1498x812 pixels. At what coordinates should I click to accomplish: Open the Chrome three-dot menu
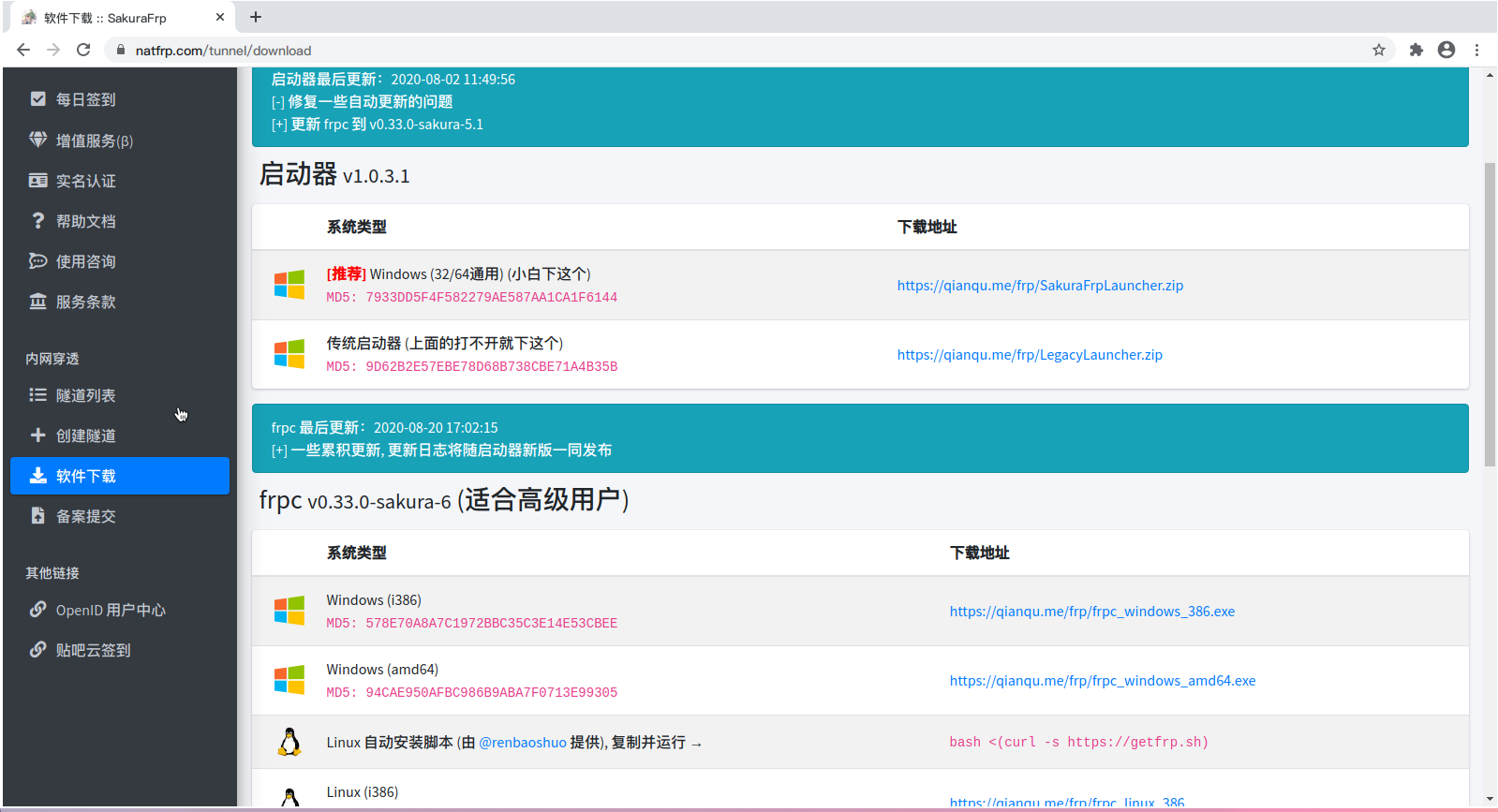click(1477, 50)
